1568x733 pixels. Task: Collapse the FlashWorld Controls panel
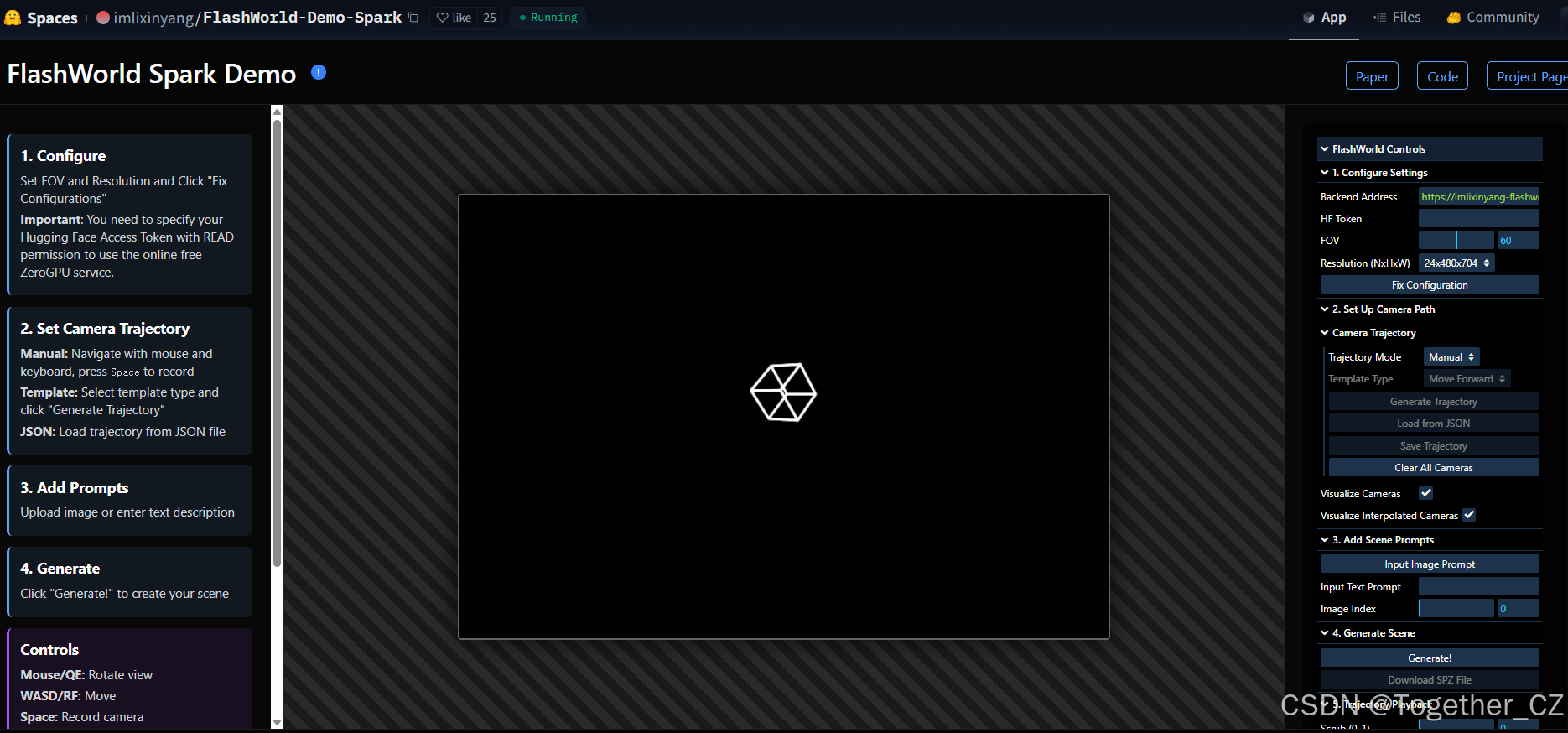pyautogui.click(x=1430, y=148)
